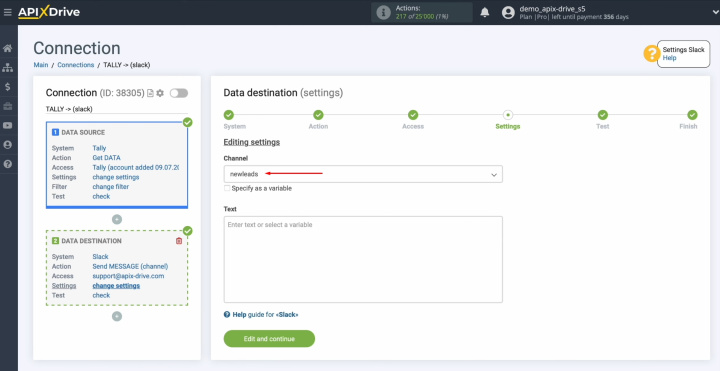Screen dimensions: 720x371
Task: Go to the Test step
Action: 602,115
